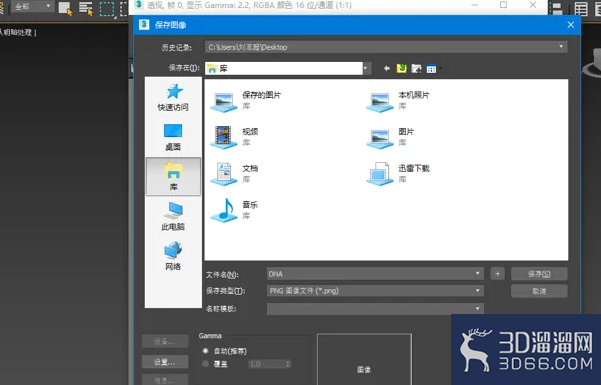The width and height of the screenshot is (601, 385).
Task: Click the plus increment-save button
Action: pyautogui.click(x=498, y=274)
